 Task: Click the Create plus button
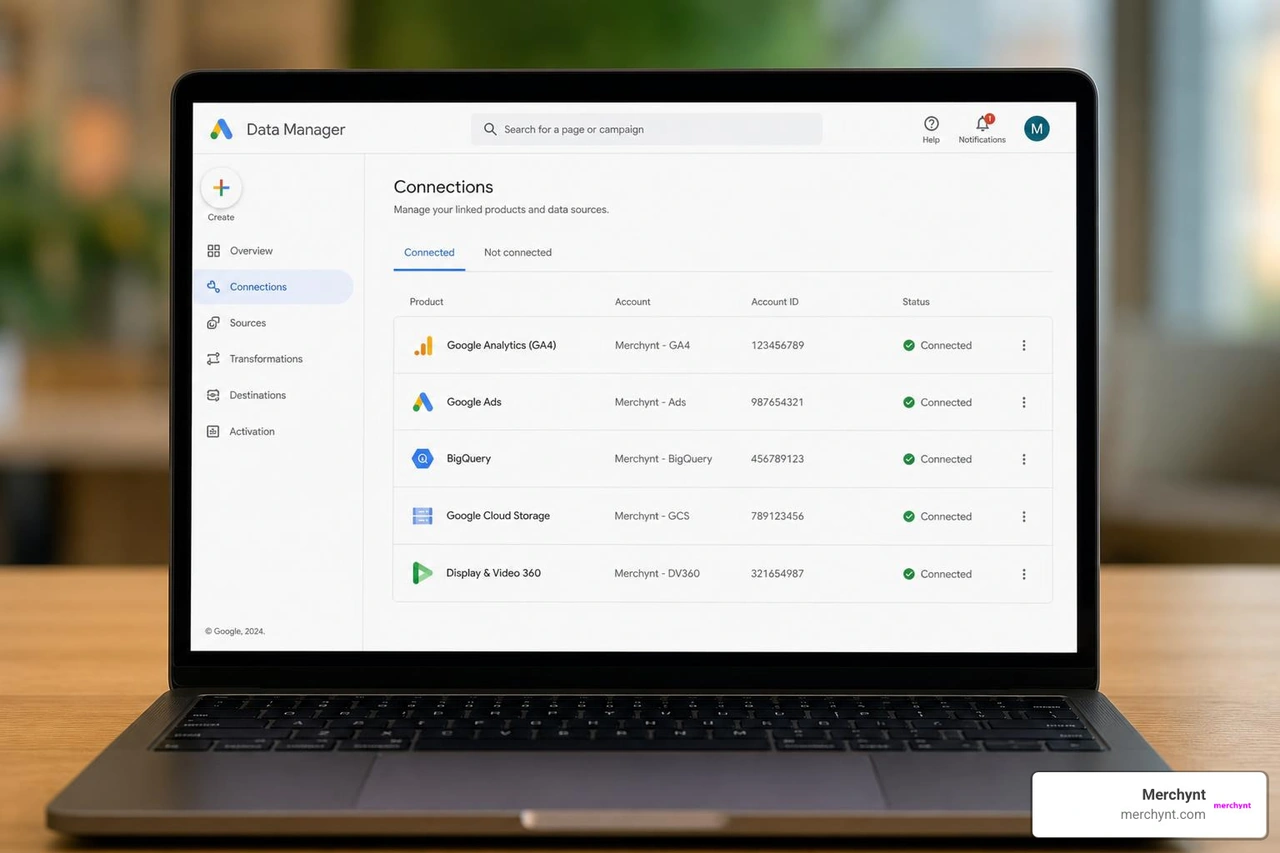tap(221, 188)
